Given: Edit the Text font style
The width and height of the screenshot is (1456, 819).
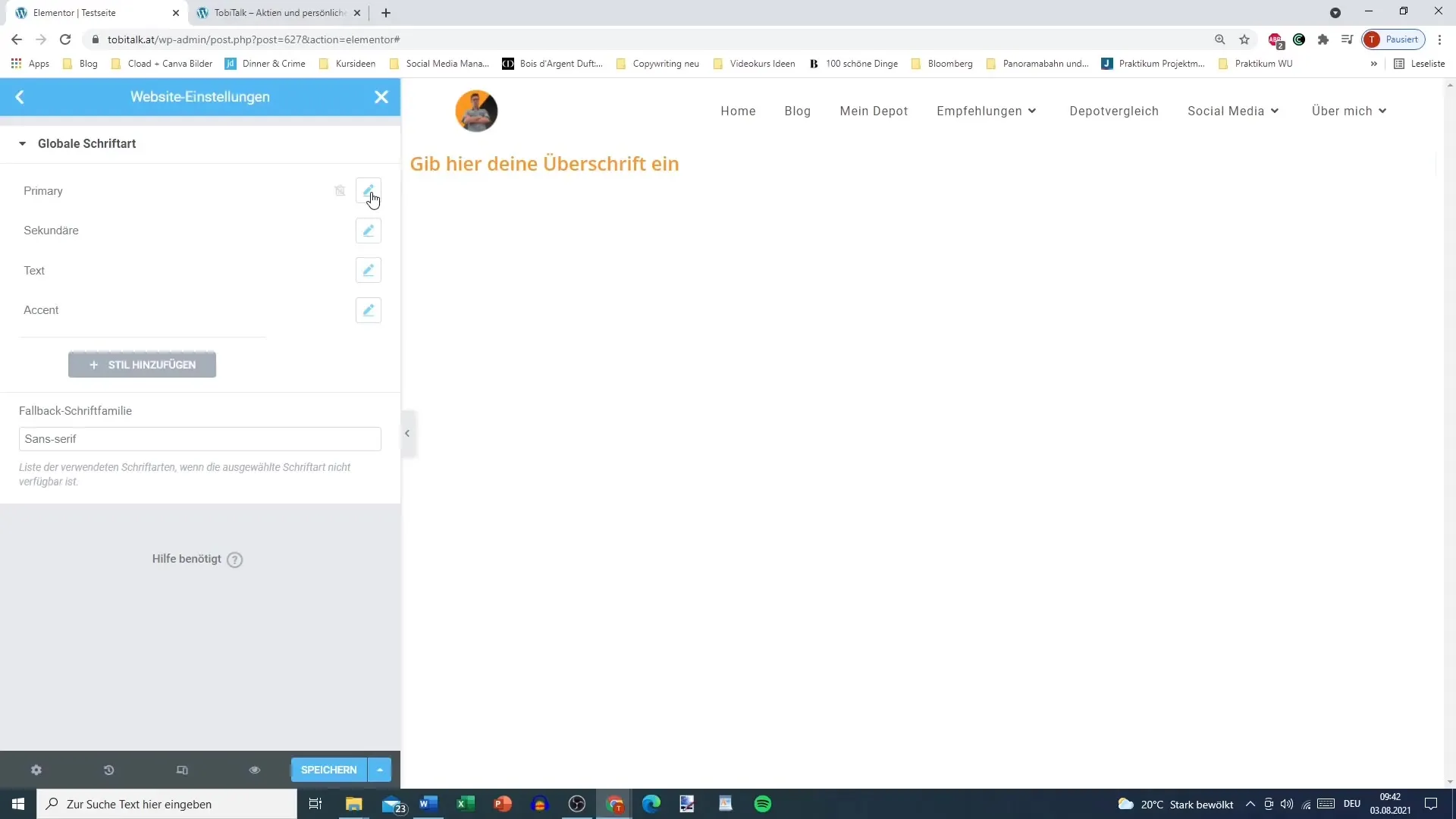Looking at the screenshot, I should (x=368, y=270).
